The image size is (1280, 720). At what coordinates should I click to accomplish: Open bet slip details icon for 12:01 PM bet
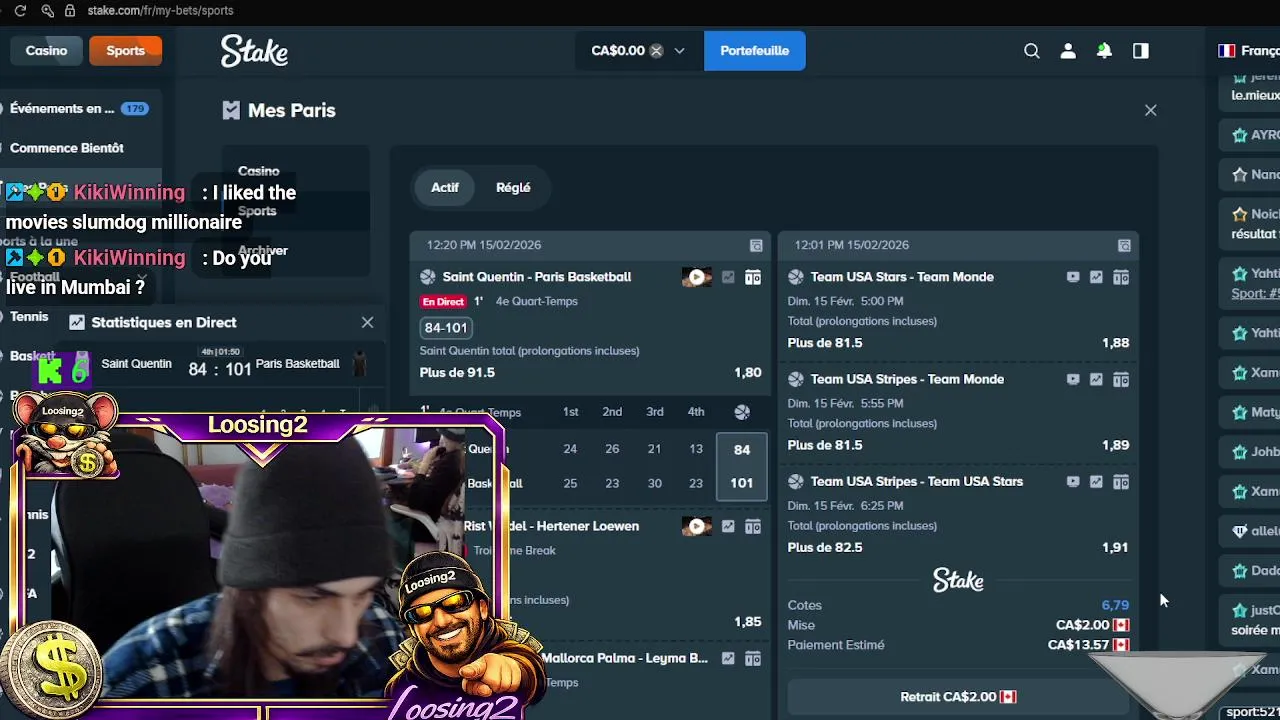[1124, 245]
